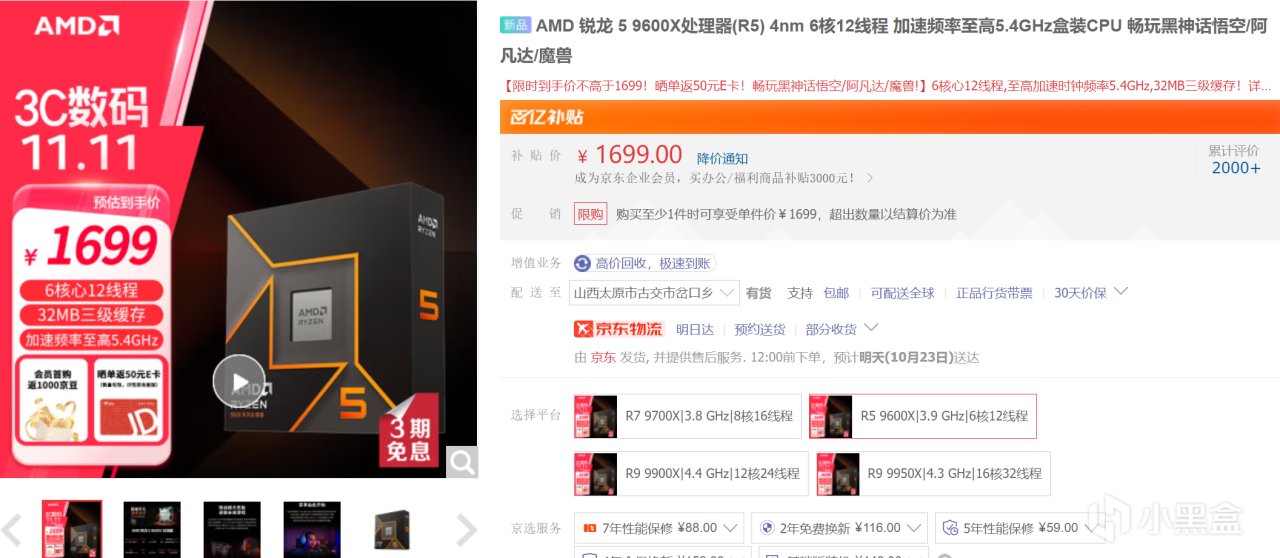
Task: Click the 新品 new product badge
Action: (x=515, y=25)
